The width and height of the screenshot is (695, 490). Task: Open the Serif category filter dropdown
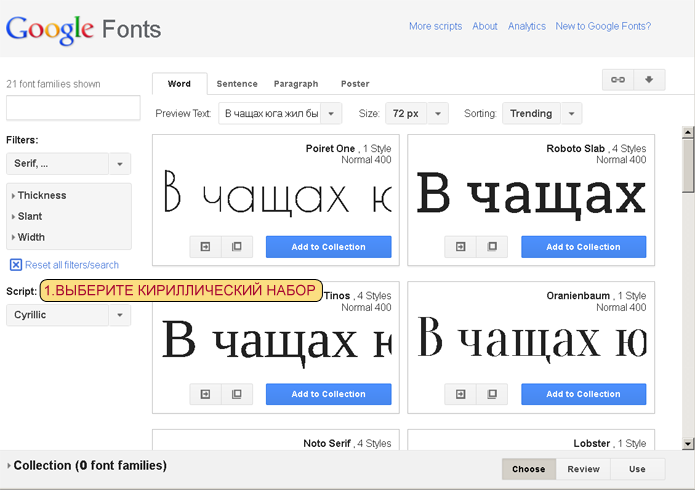point(68,164)
